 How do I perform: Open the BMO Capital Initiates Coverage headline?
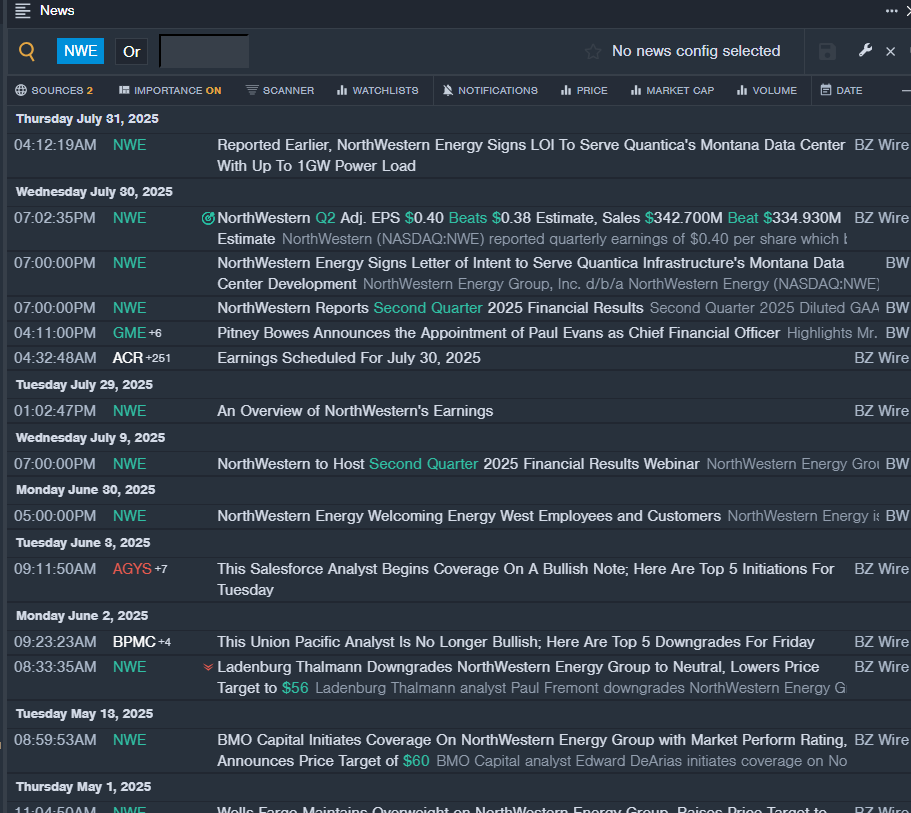532,751
